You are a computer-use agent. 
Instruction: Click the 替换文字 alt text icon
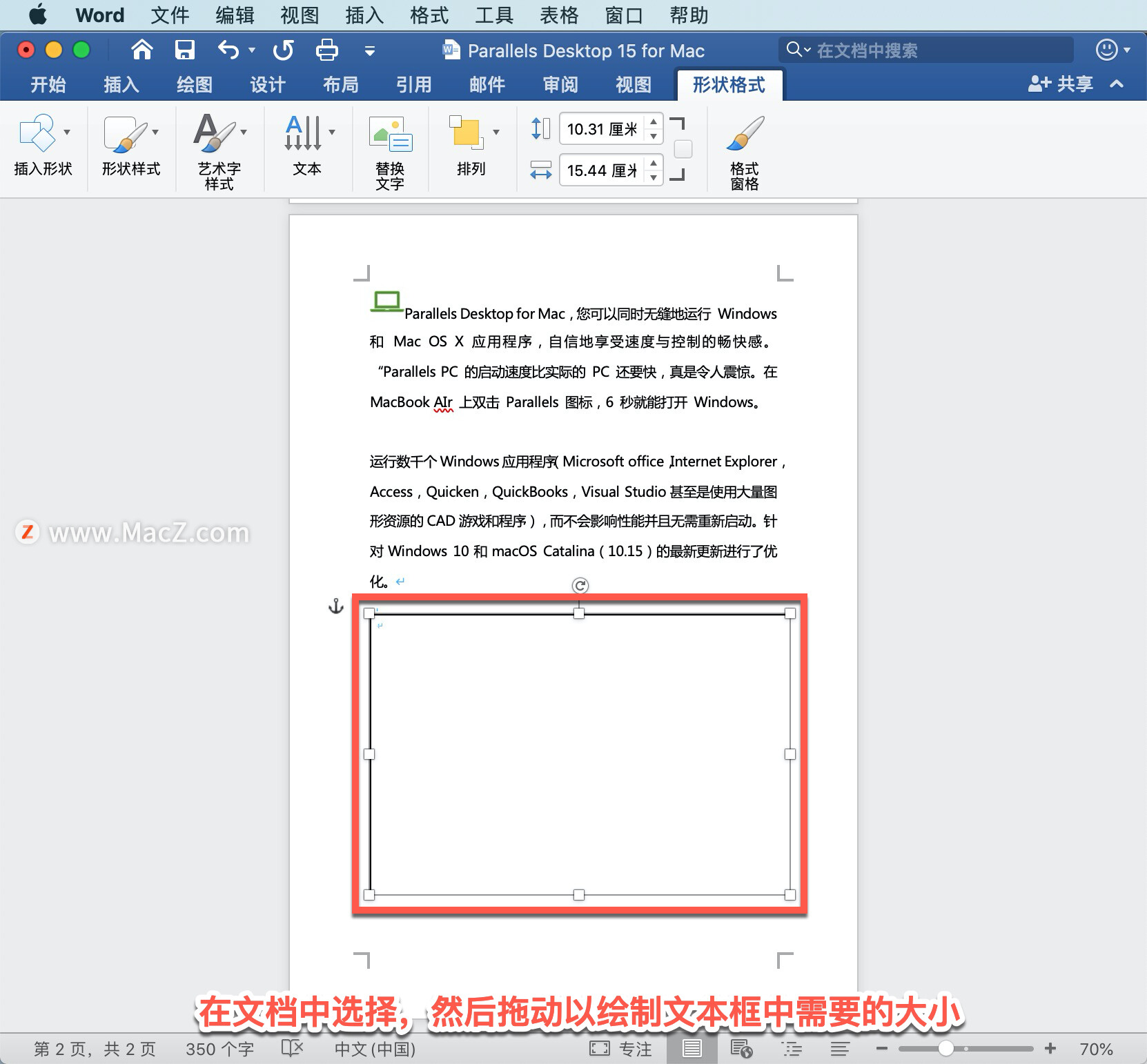tap(391, 135)
